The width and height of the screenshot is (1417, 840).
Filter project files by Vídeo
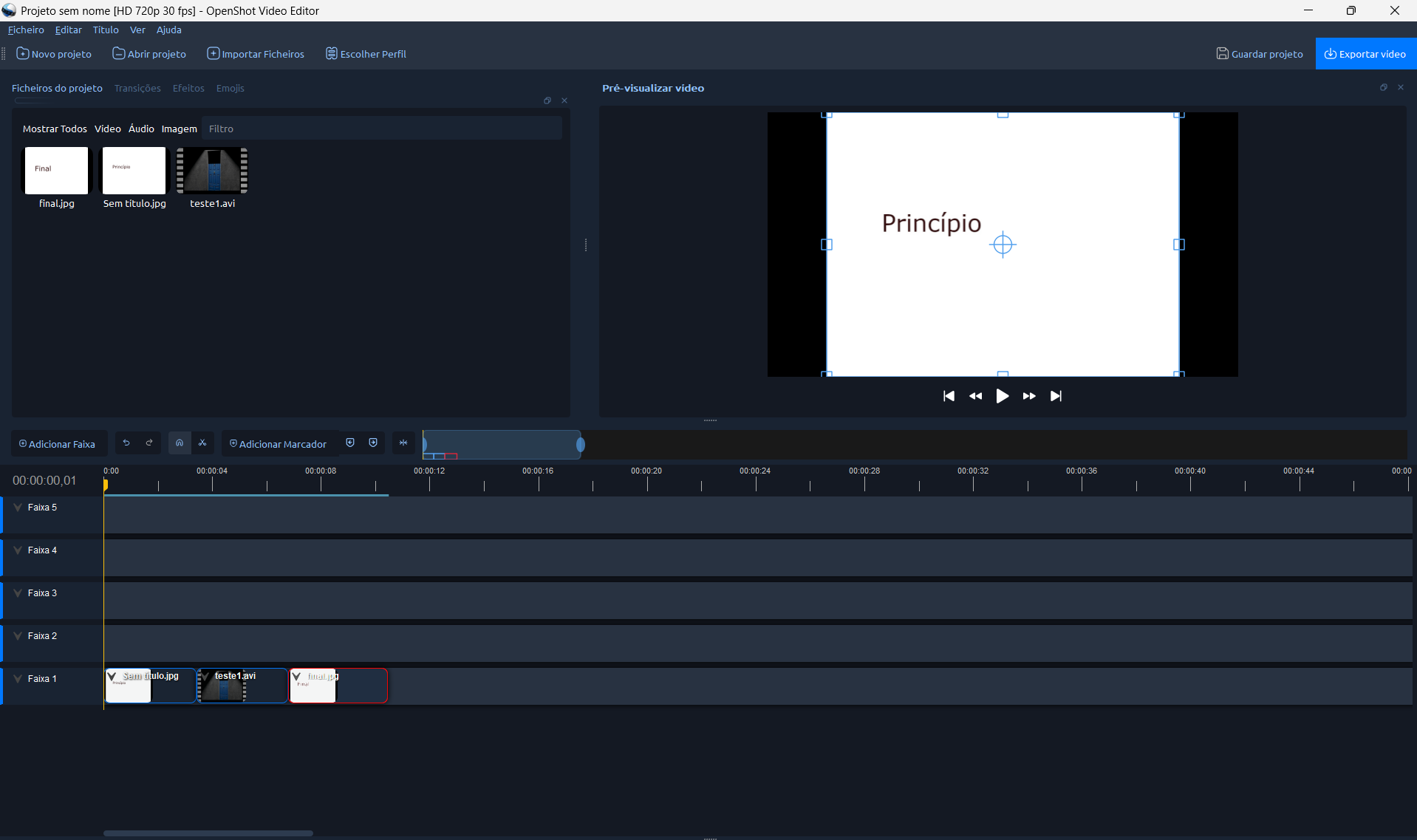[x=108, y=129]
